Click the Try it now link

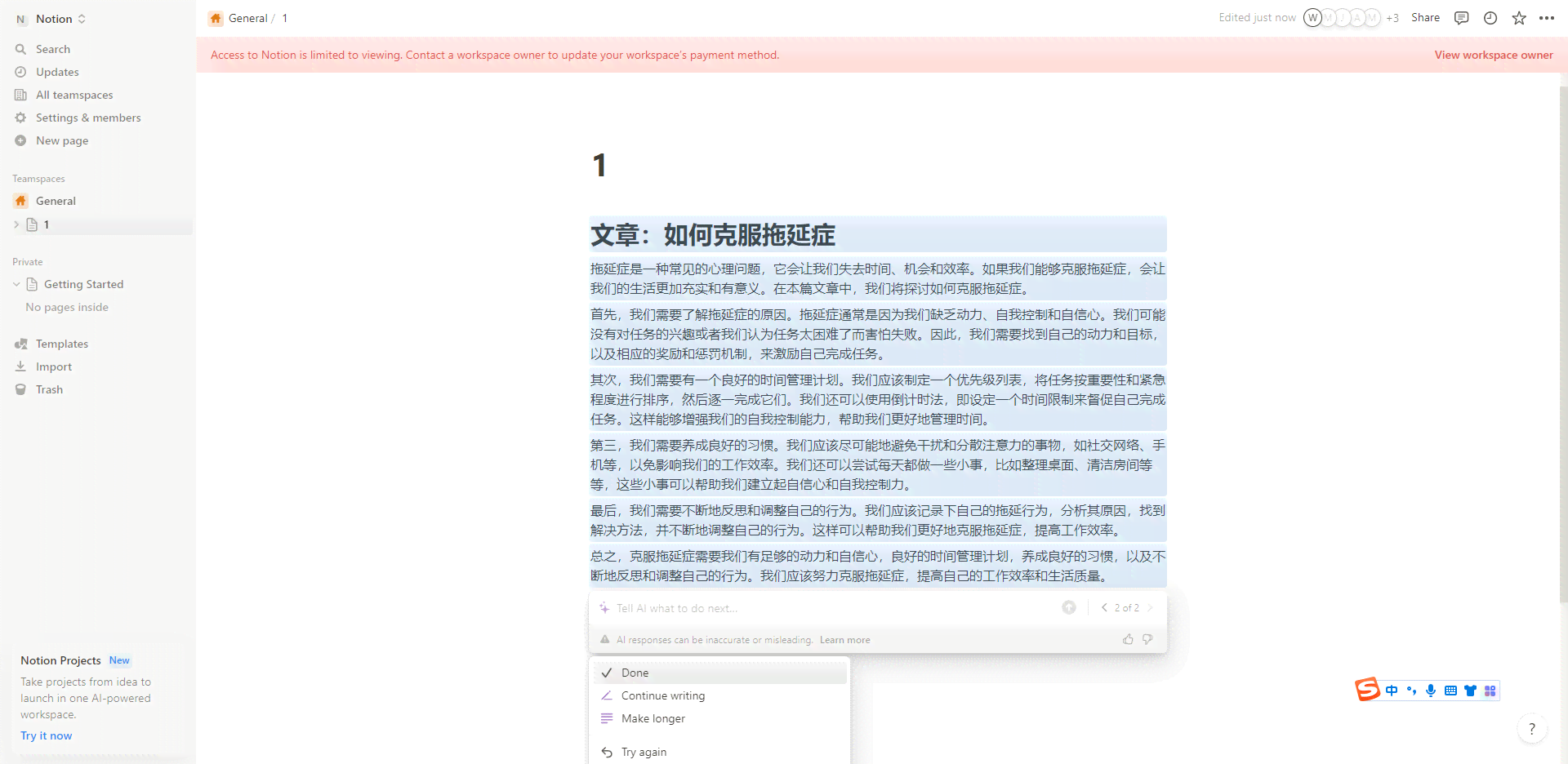click(x=46, y=735)
